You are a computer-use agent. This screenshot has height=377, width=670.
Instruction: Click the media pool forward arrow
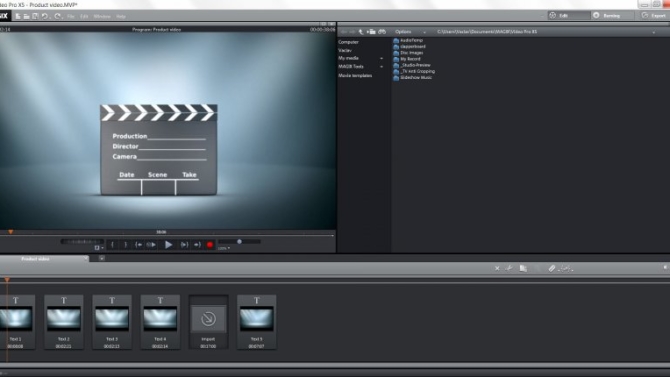[352, 32]
